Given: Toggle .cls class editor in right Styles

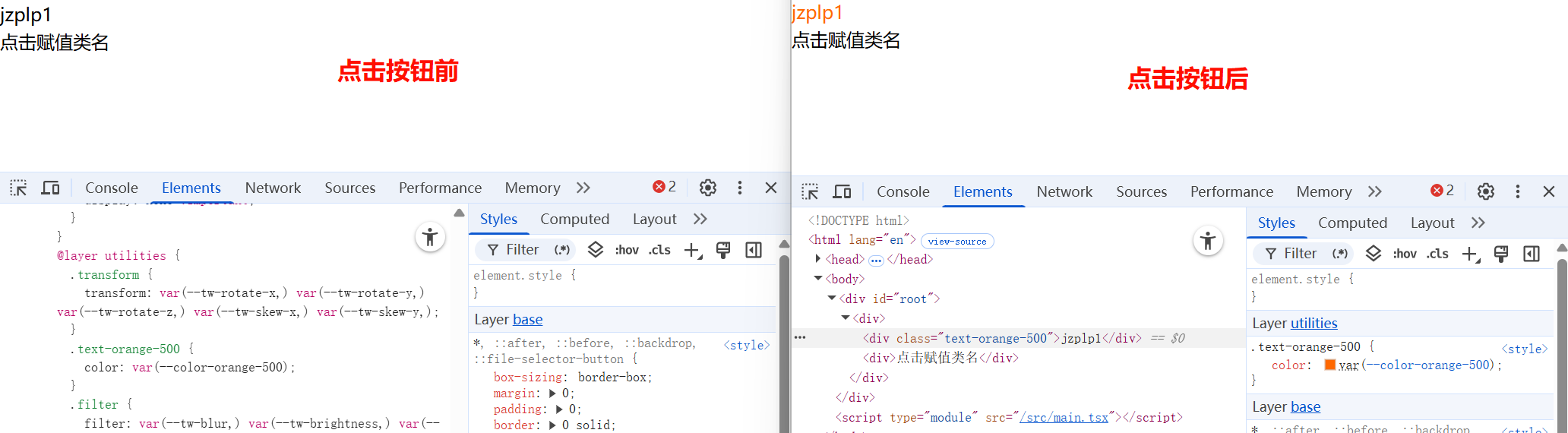Looking at the screenshot, I should 1437,254.
